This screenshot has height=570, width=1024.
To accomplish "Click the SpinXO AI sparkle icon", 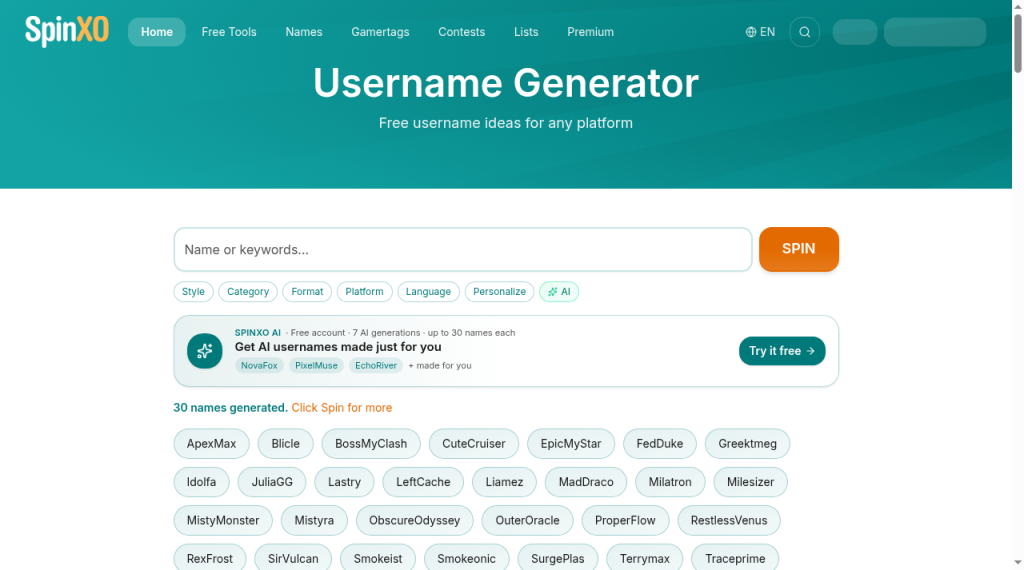I will pyautogui.click(x=204, y=351).
